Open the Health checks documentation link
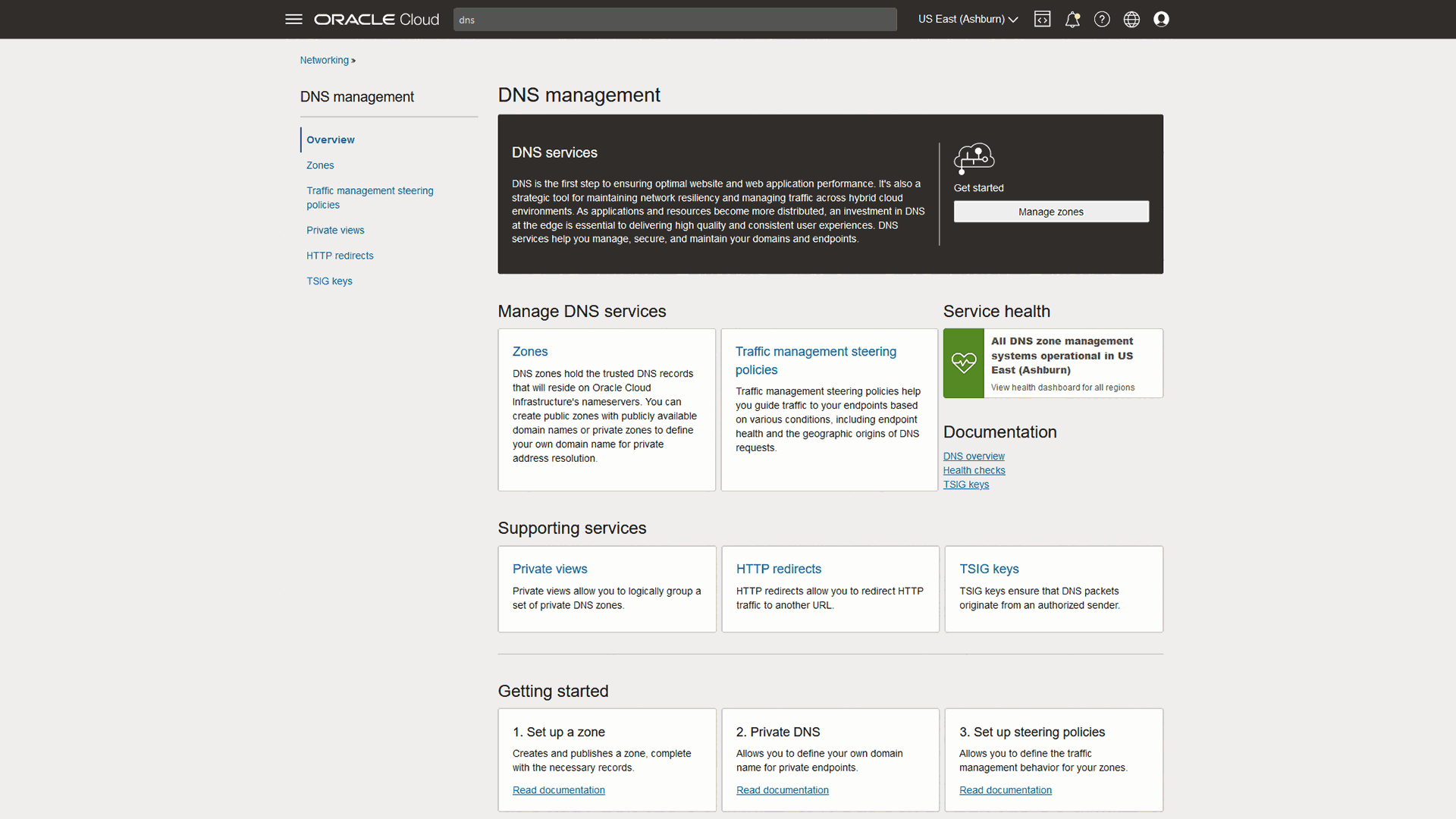The width and height of the screenshot is (1456, 819). (974, 470)
